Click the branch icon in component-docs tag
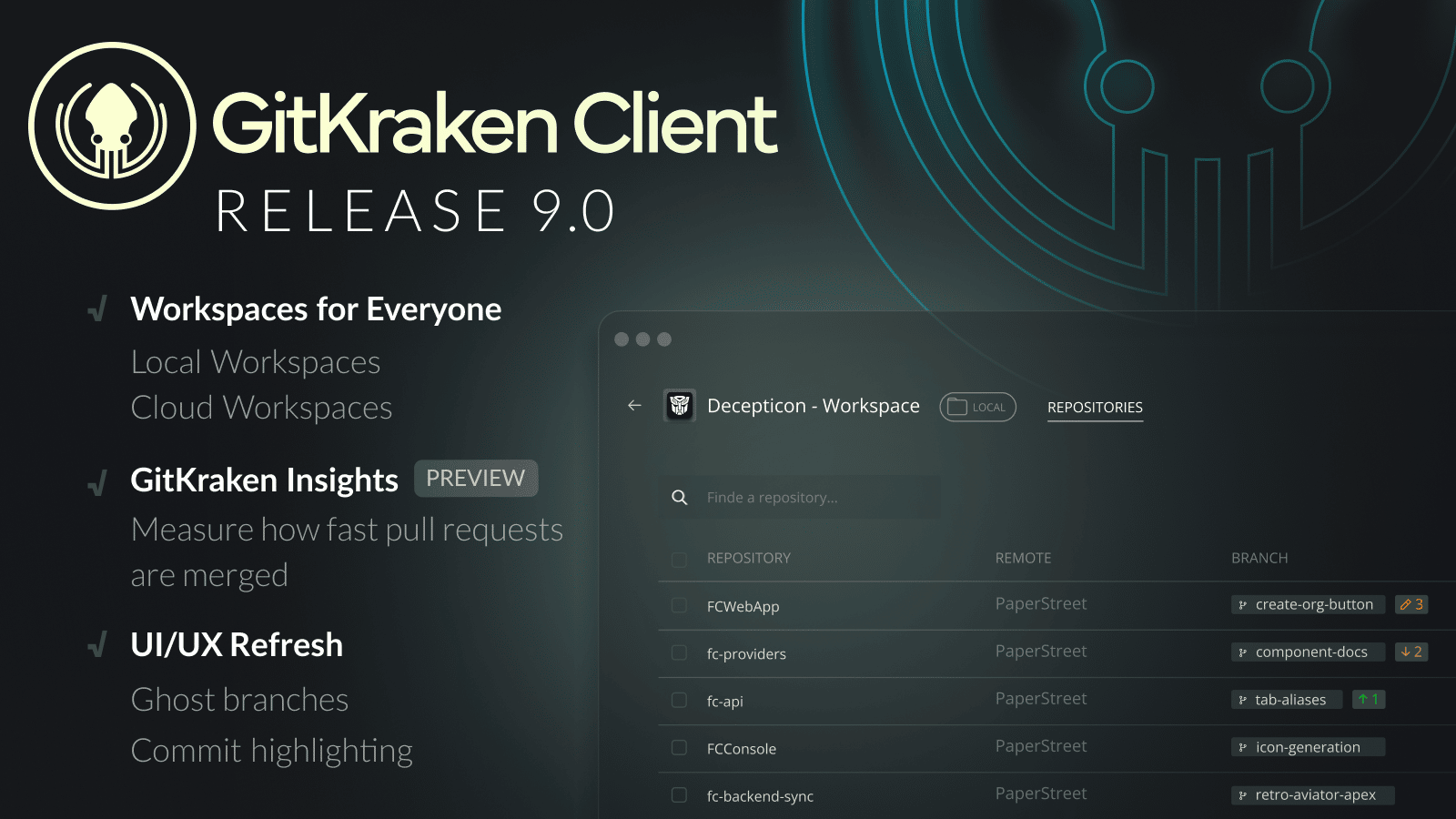This screenshot has width=1456, height=819. pyautogui.click(x=1243, y=652)
